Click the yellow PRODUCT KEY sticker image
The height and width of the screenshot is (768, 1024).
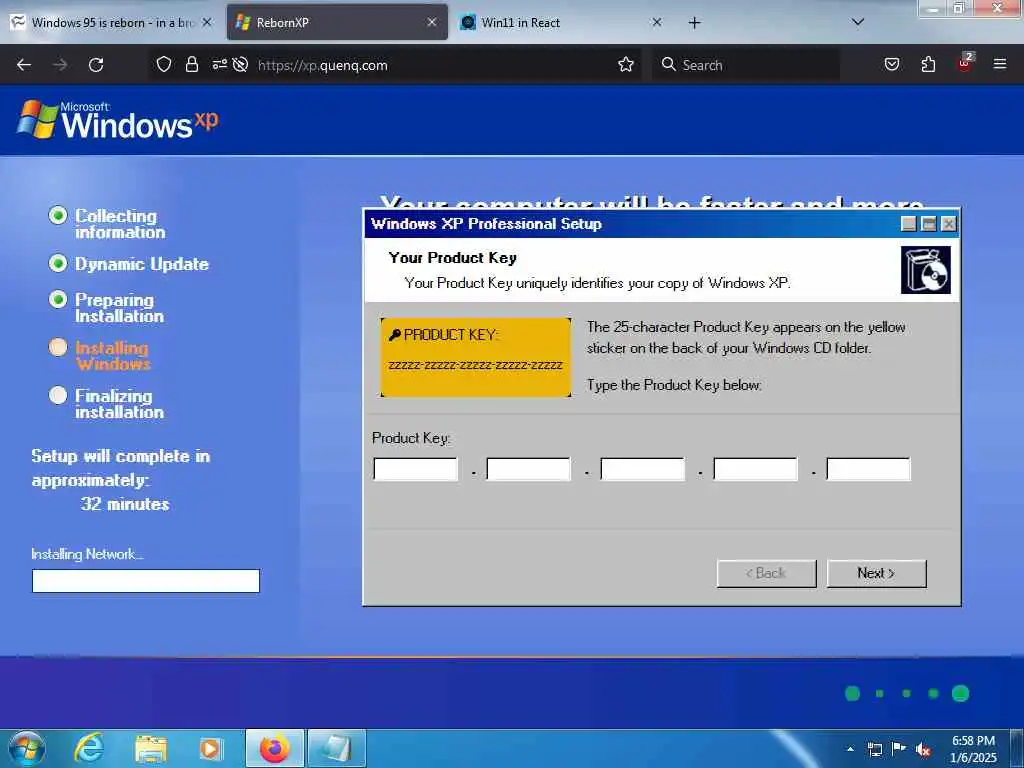[475, 357]
